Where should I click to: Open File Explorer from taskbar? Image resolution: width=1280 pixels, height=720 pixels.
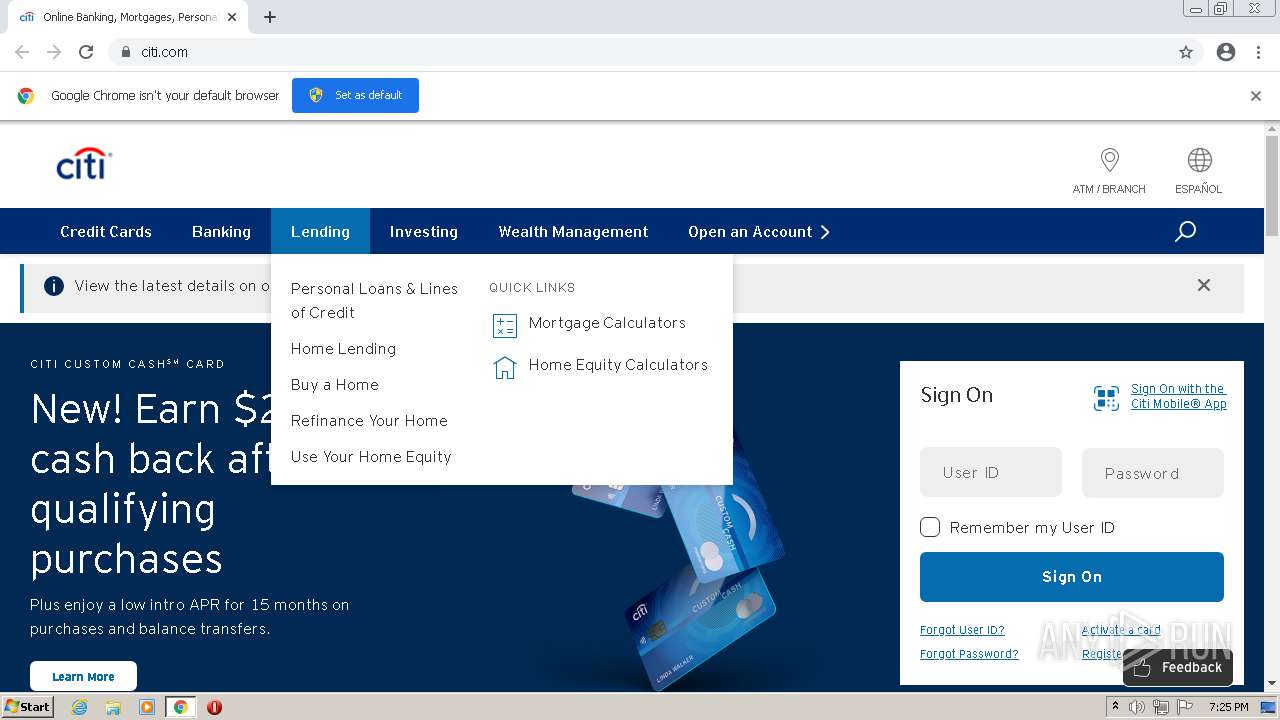[x=113, y=707]
